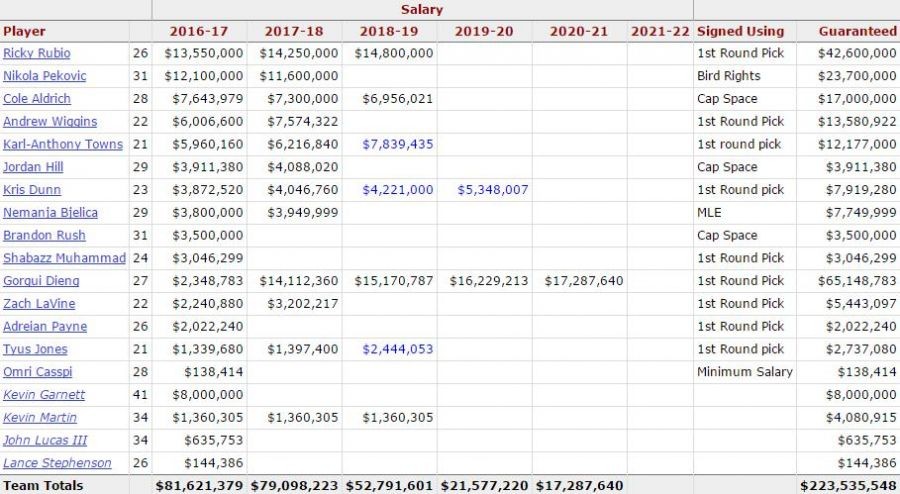
Task: Open Kris Dunn player link
Action: click(32, 190)
